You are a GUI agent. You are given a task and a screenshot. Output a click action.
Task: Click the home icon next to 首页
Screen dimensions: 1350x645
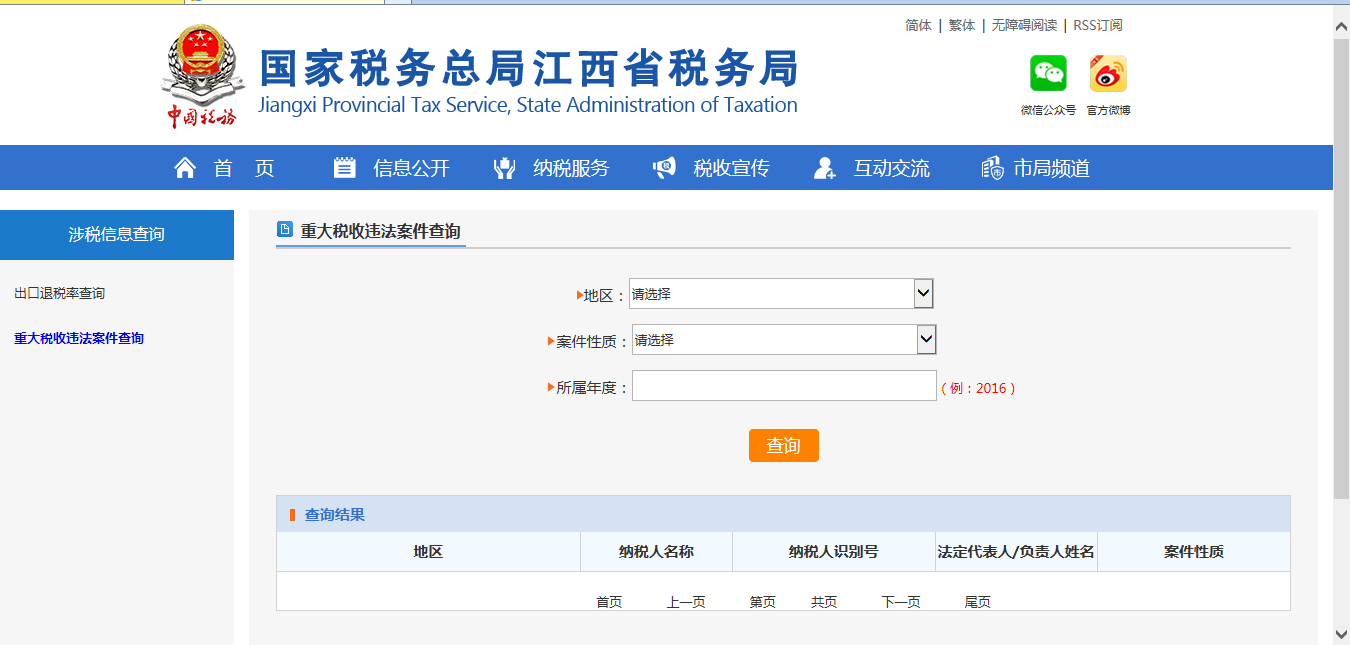184,167
